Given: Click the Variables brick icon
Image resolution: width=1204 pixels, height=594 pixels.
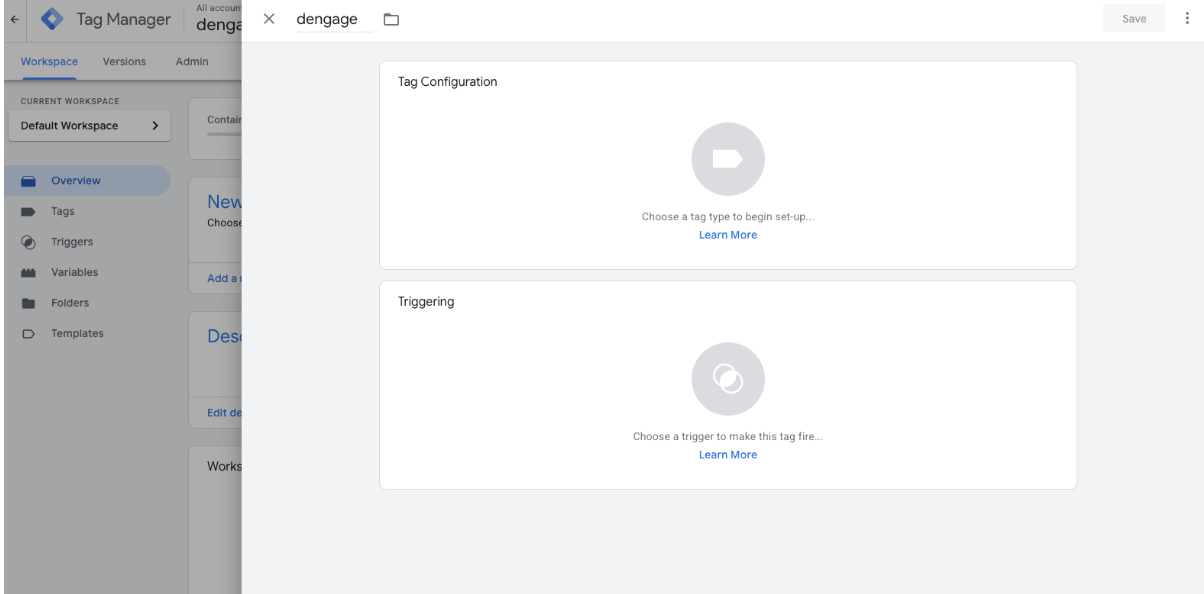Looking at the screenshot, I should (x=29, y=273).
